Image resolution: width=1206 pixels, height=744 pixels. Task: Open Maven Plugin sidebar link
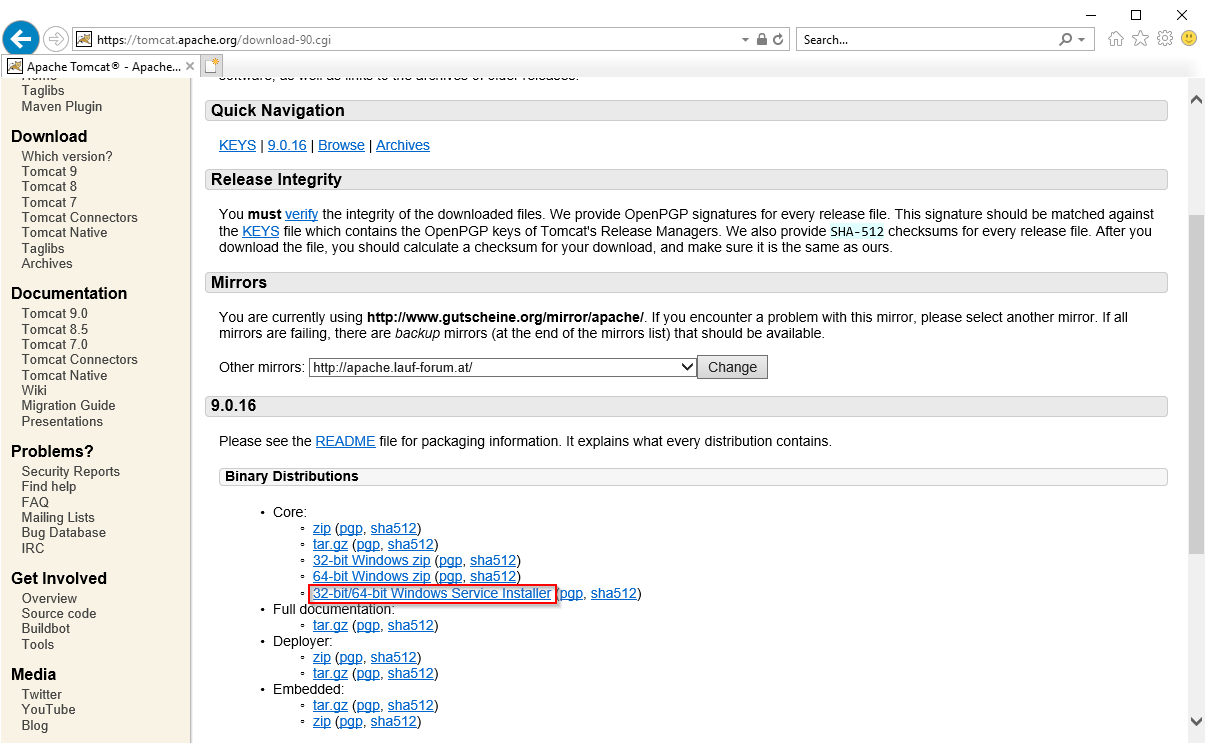(62, 106)
